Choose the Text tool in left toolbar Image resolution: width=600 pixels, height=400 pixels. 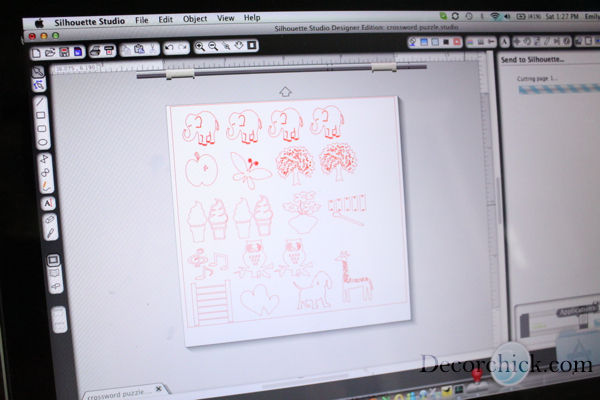48,203
